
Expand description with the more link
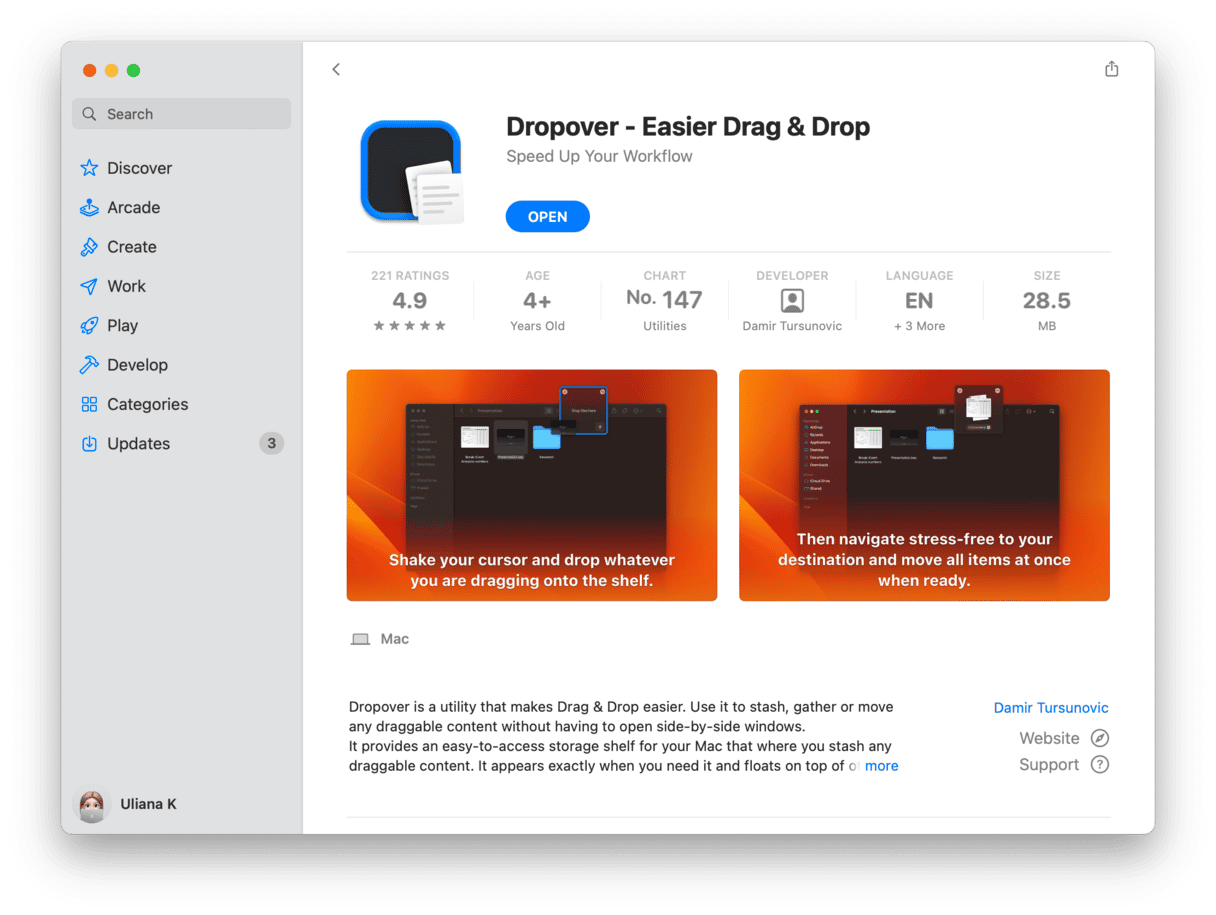(x=881, y=766)
